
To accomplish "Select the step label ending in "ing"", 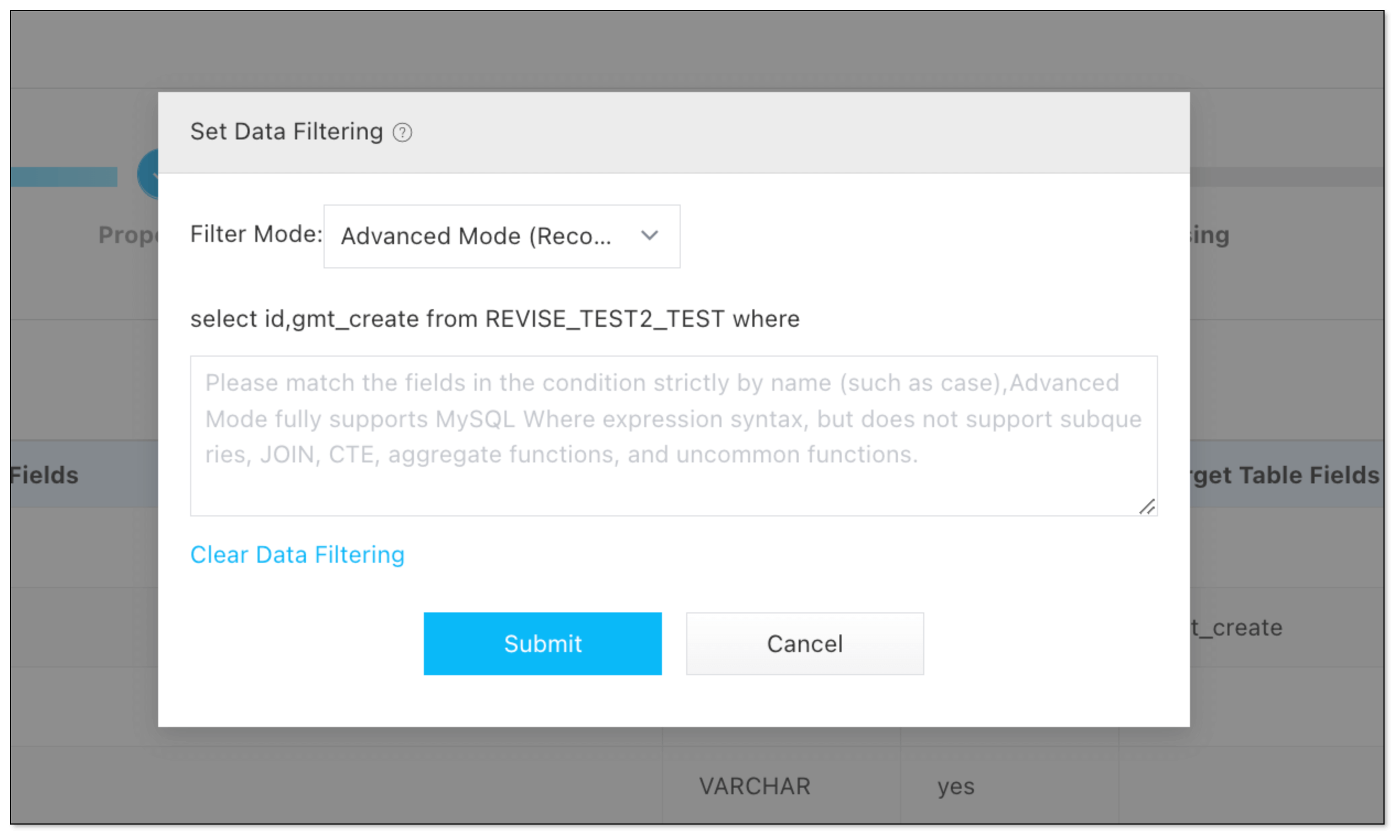I will click(1209, 235).
